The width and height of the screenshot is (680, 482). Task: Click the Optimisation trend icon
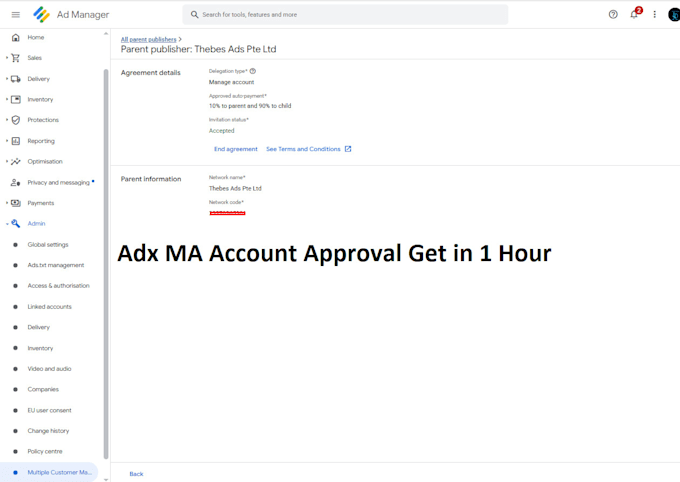click(16, 161)
